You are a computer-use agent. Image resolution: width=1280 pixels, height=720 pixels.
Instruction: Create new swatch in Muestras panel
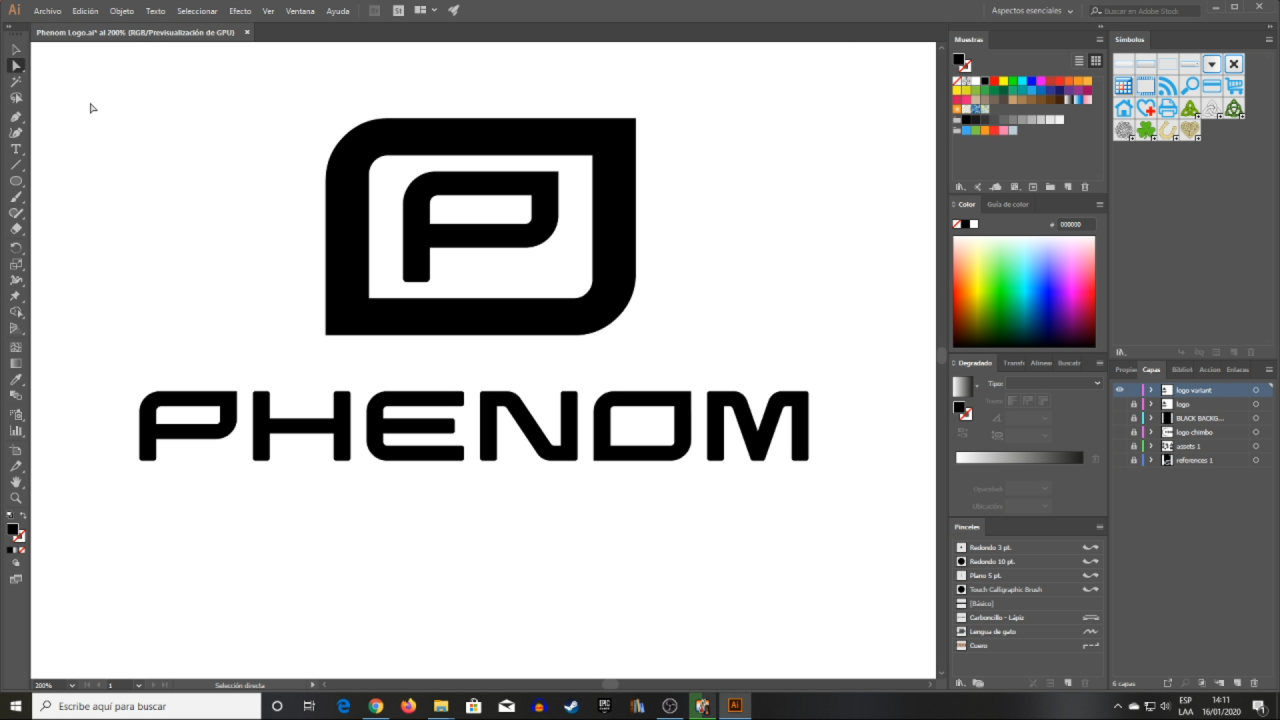coord(1068,187)
